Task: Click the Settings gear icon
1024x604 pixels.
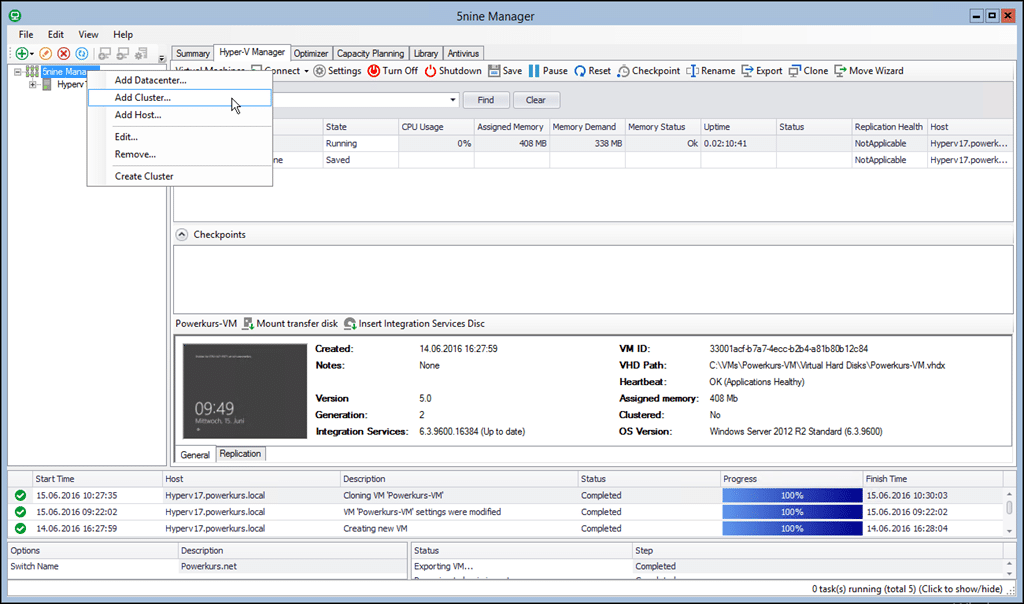Action: click(x=319, y=71)
